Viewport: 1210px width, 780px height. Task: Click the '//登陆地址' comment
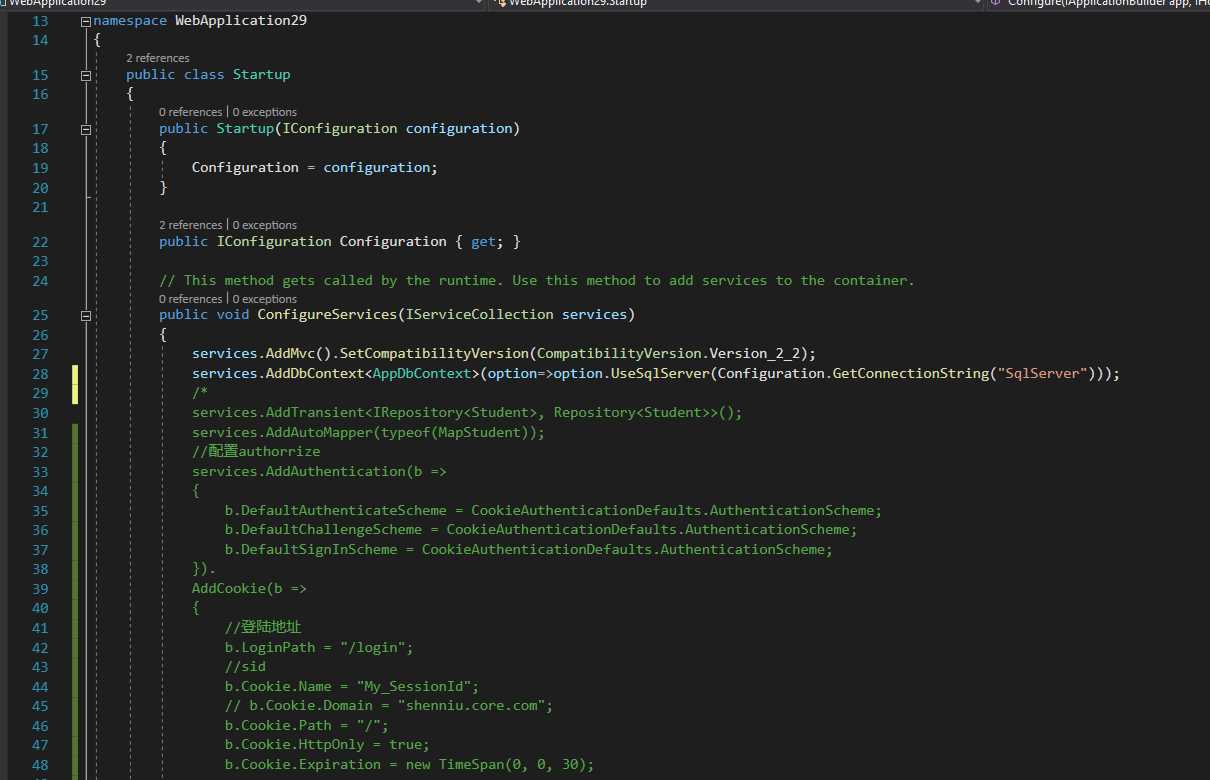pyautogui.click(x=263, y=628)
